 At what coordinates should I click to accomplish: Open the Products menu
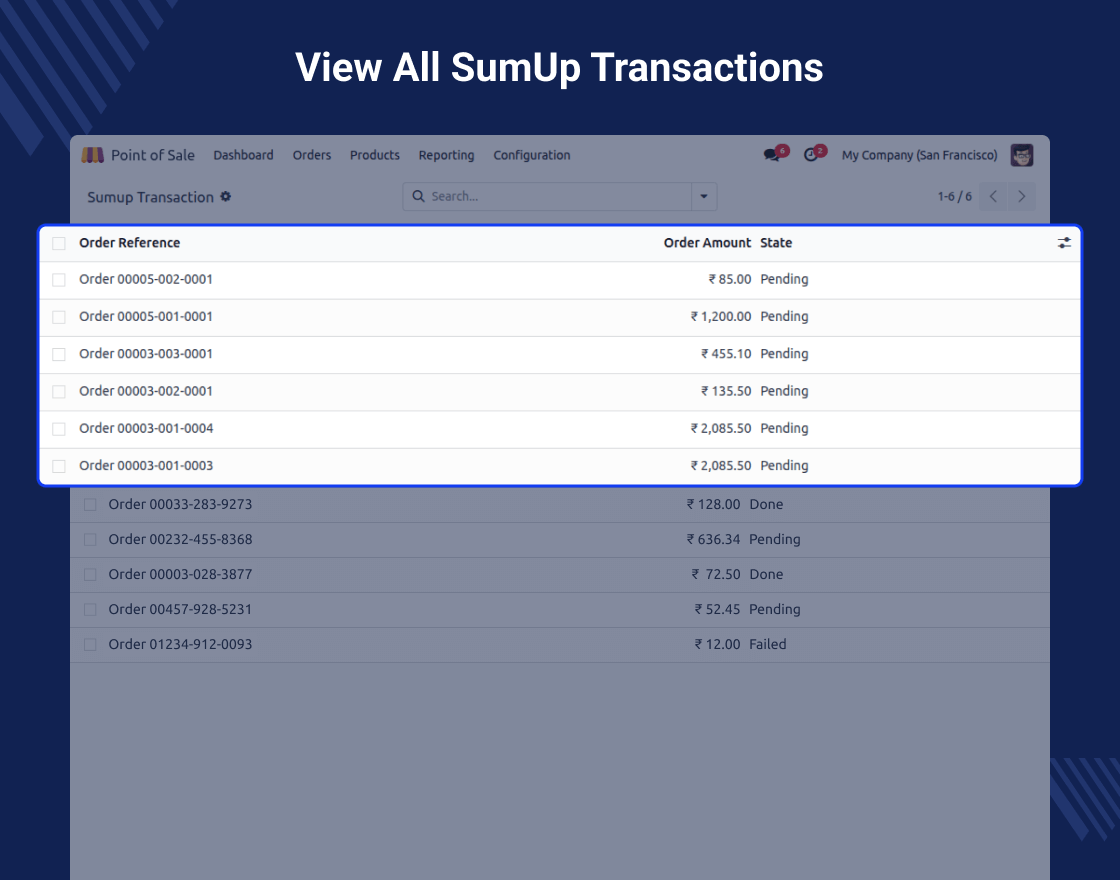375,155
